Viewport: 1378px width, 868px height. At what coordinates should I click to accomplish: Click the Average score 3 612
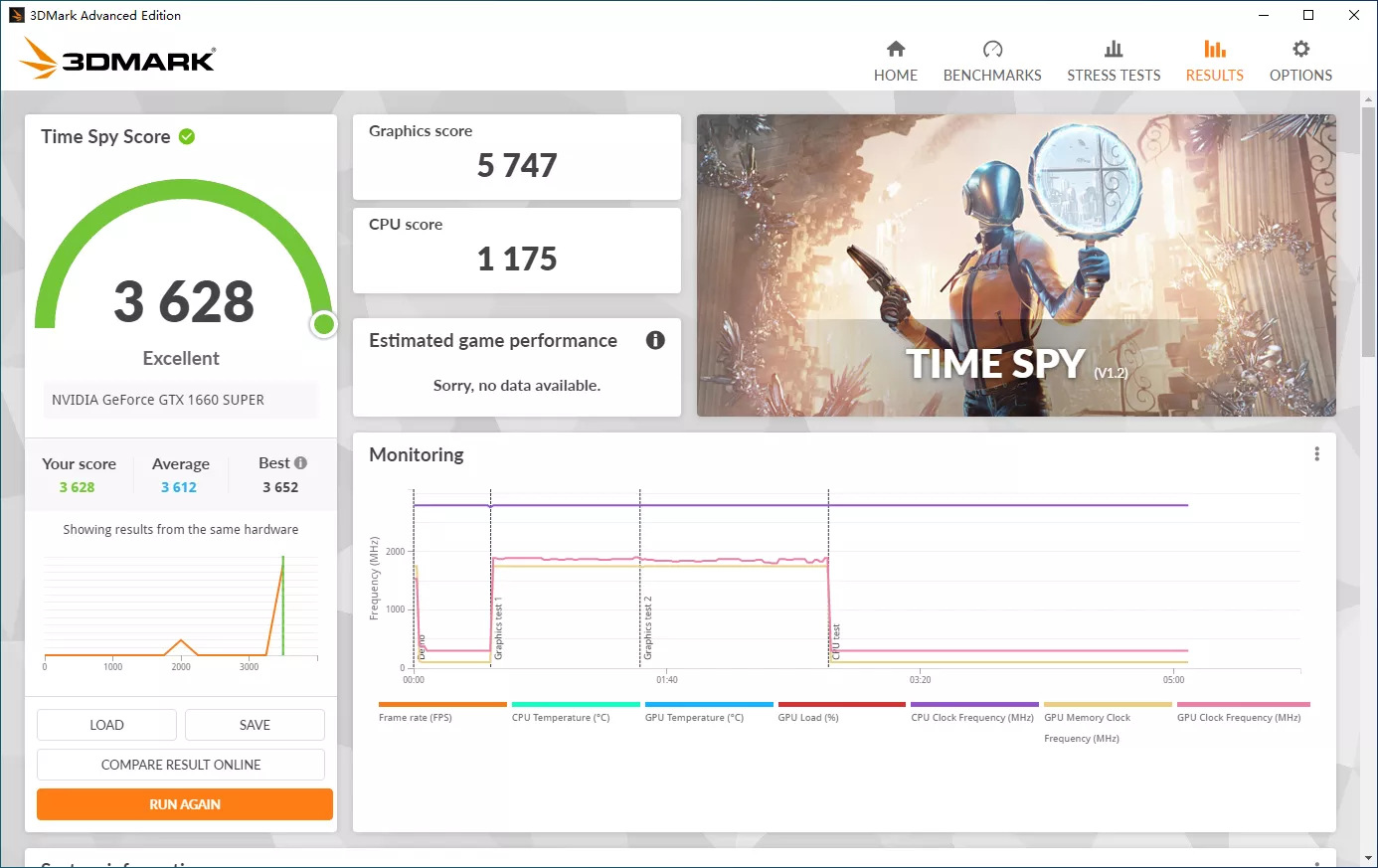tap(179, 487)
